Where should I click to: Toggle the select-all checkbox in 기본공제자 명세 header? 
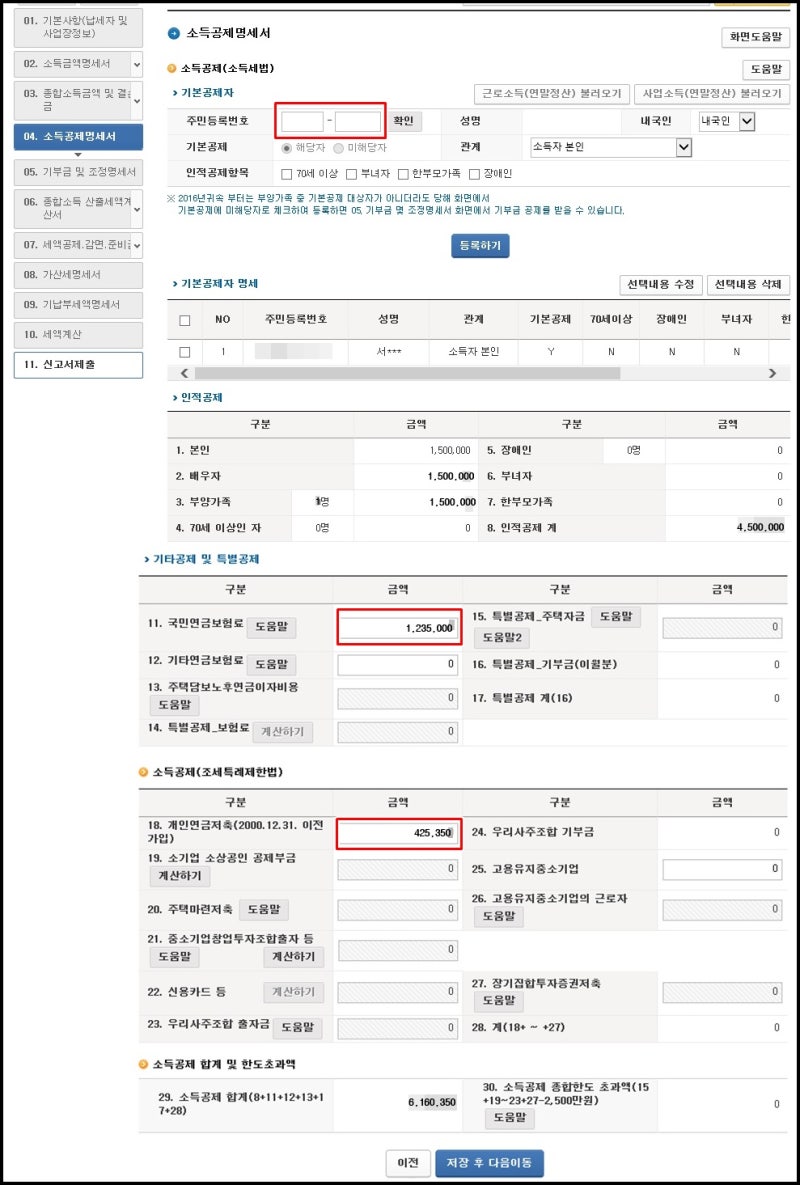(x=185, y=320)
